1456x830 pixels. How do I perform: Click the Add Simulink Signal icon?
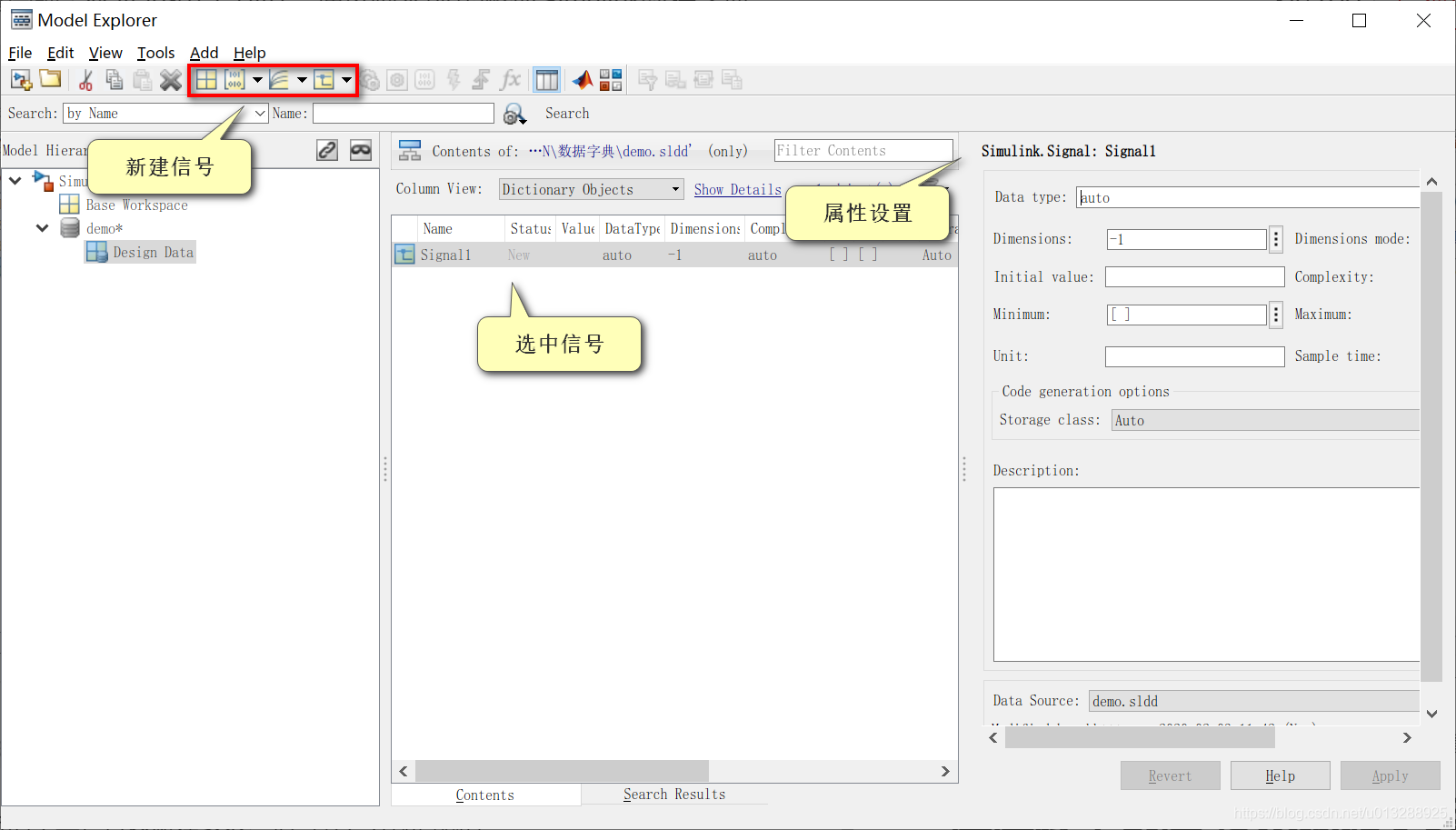324,80
